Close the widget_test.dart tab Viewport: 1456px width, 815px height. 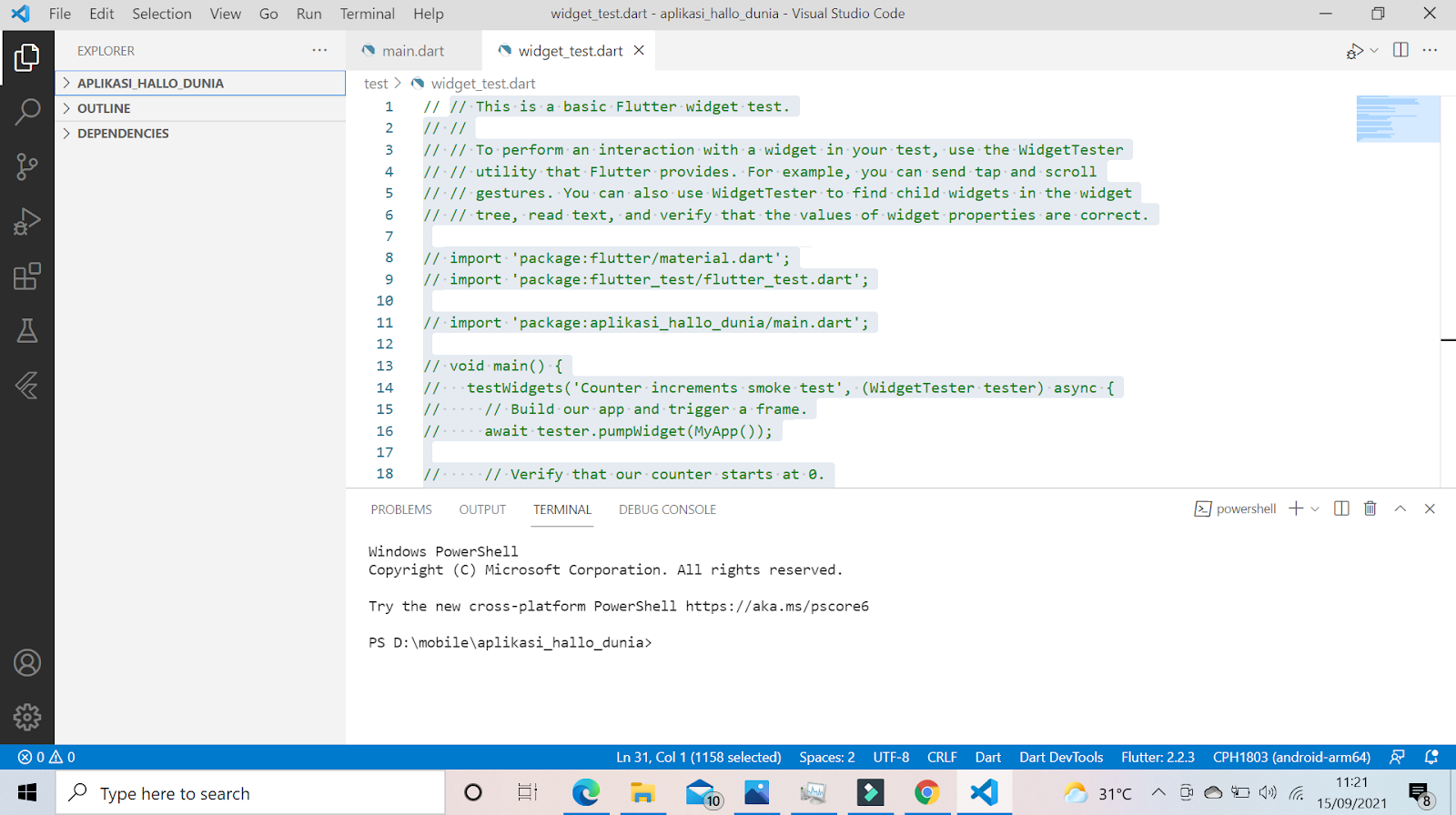(x=639, y=50)
